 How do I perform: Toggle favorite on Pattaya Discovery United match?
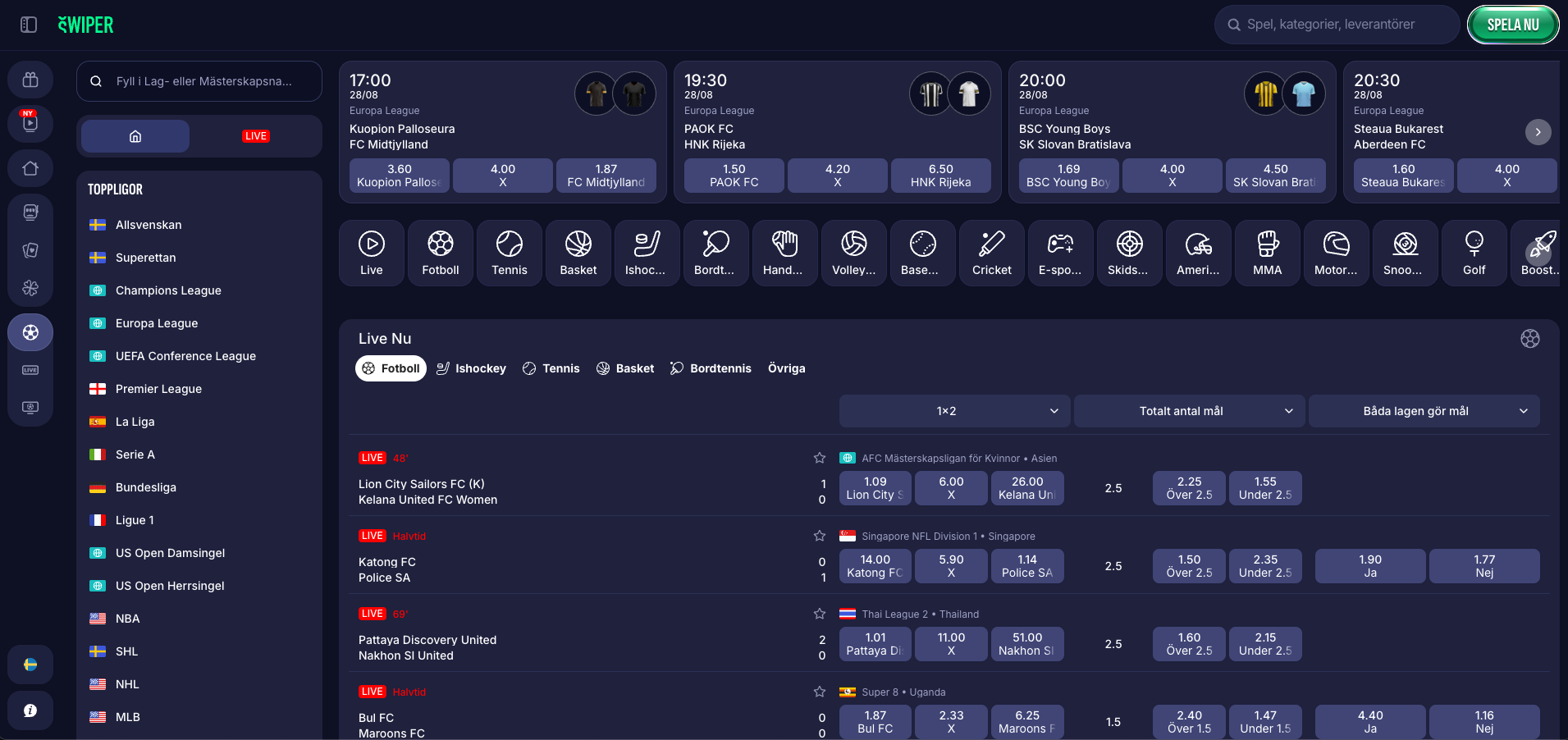[819, 614]
